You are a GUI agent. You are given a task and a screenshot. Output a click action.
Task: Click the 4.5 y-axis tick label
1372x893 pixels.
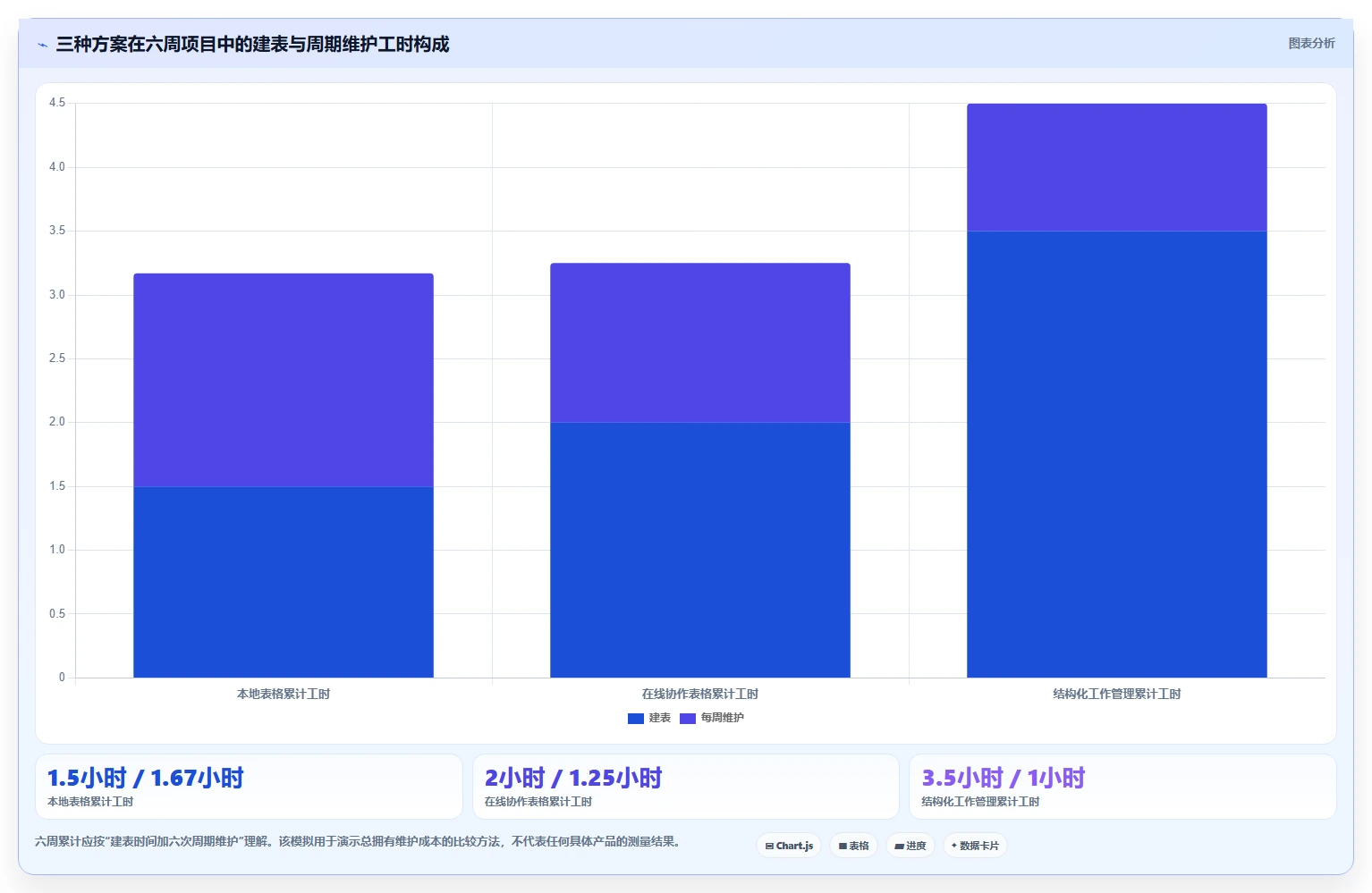coord(57,103)
